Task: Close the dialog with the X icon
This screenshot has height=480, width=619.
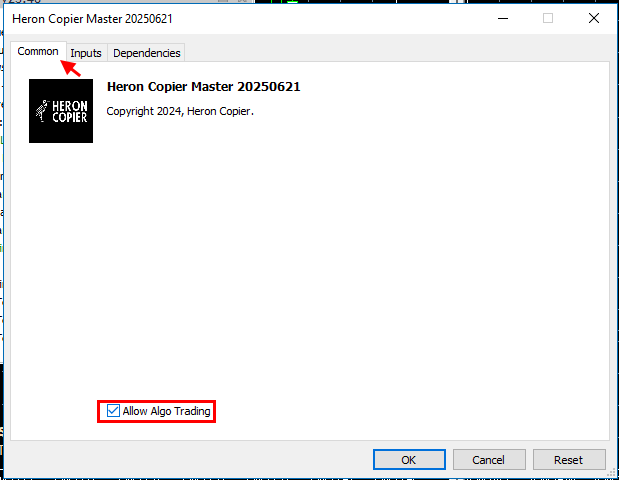Action: [594, 18]
